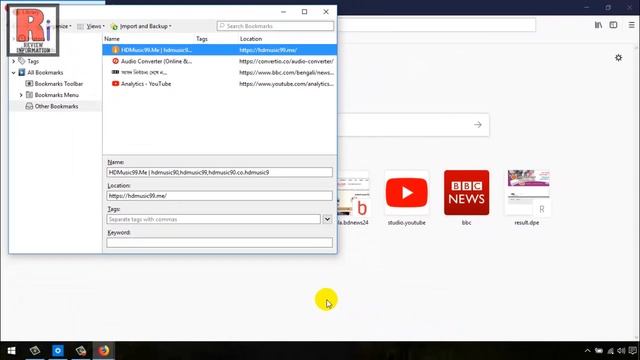
Task: Minimize the Library window
Action: pos(283,12)
